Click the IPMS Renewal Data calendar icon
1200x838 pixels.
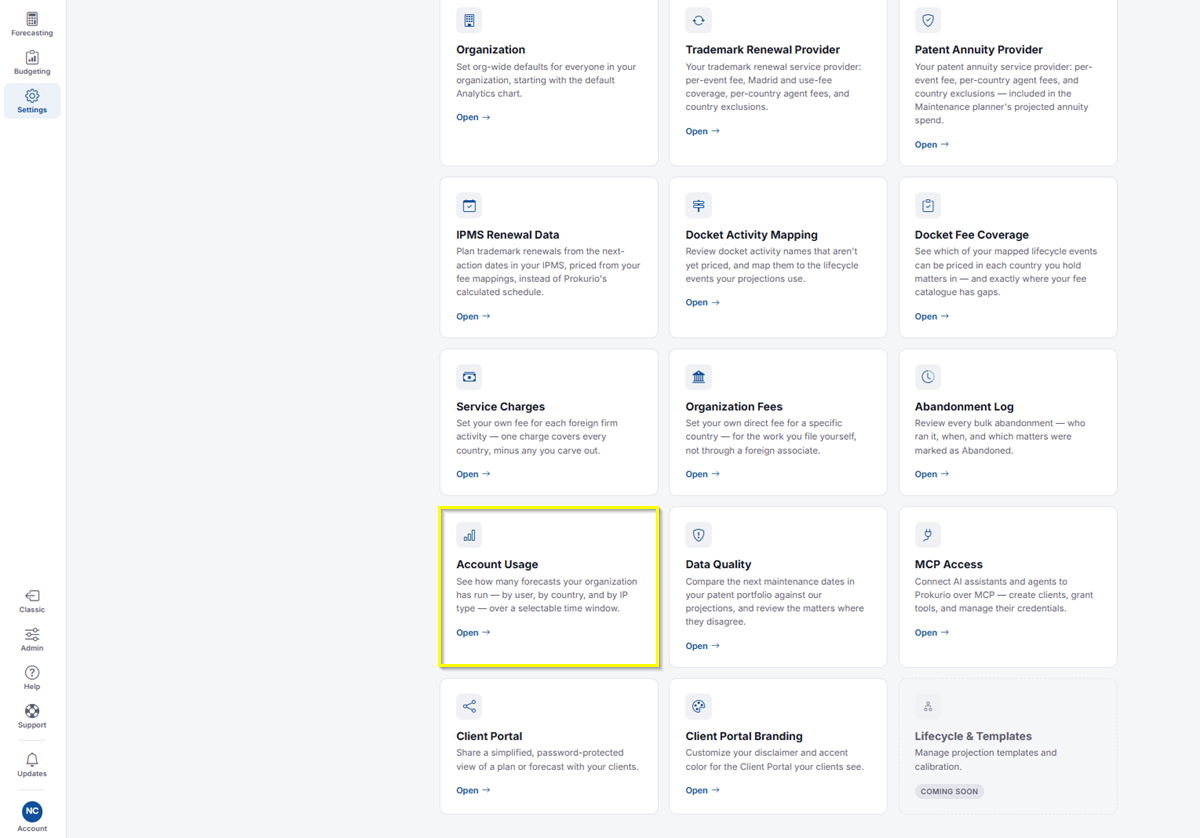pyautogui.click(x=469, y=206)
